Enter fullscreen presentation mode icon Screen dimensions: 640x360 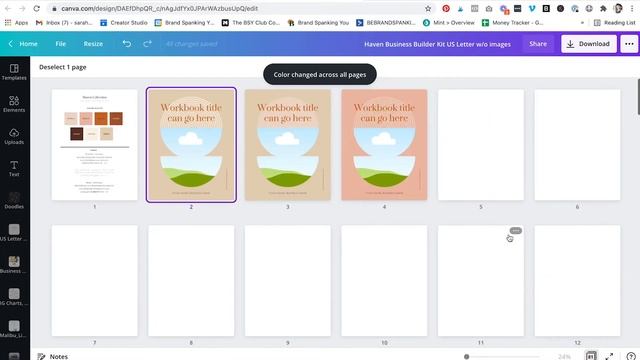(609, 356)
